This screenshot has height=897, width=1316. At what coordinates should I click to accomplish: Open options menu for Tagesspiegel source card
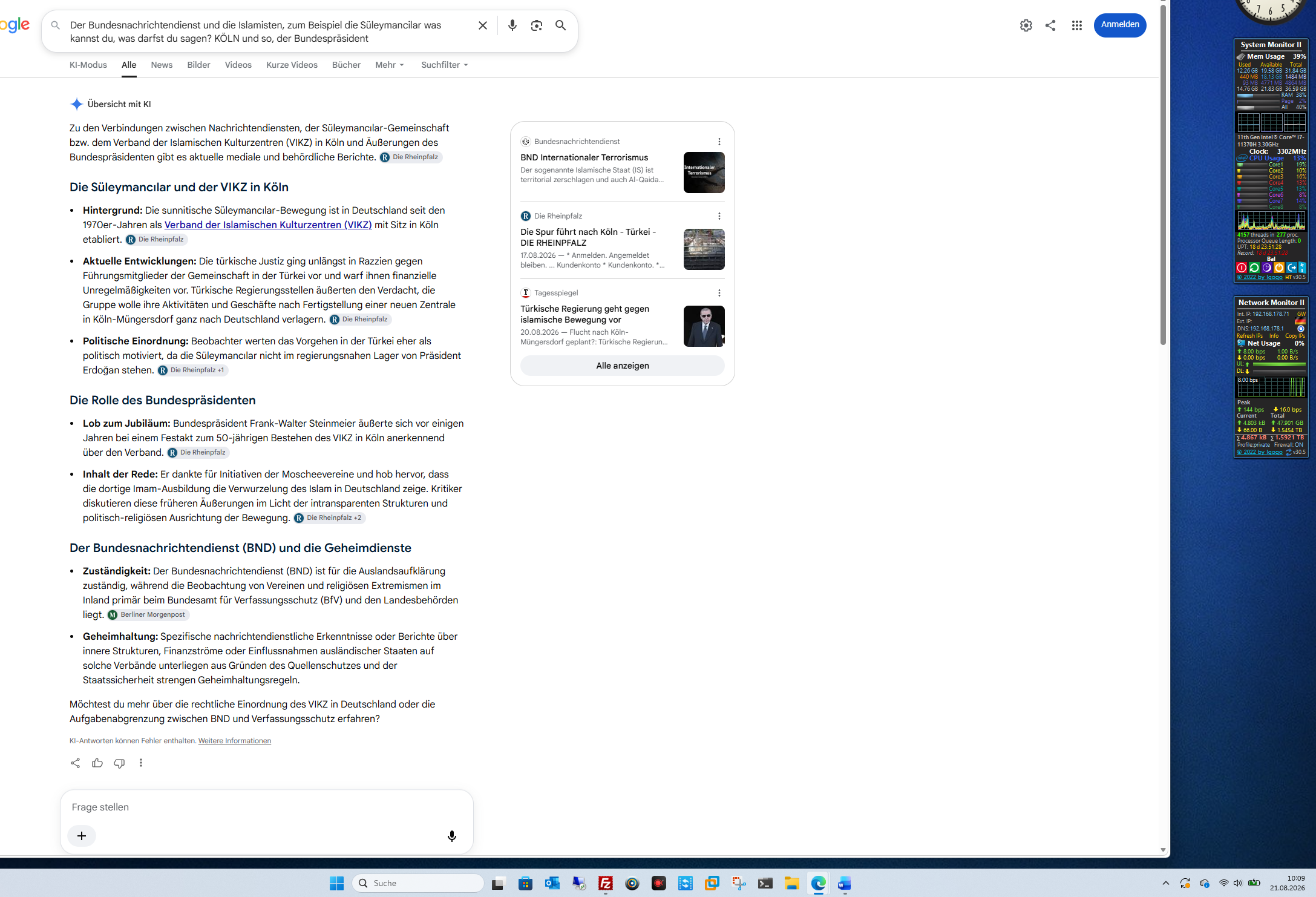(719, 293)
